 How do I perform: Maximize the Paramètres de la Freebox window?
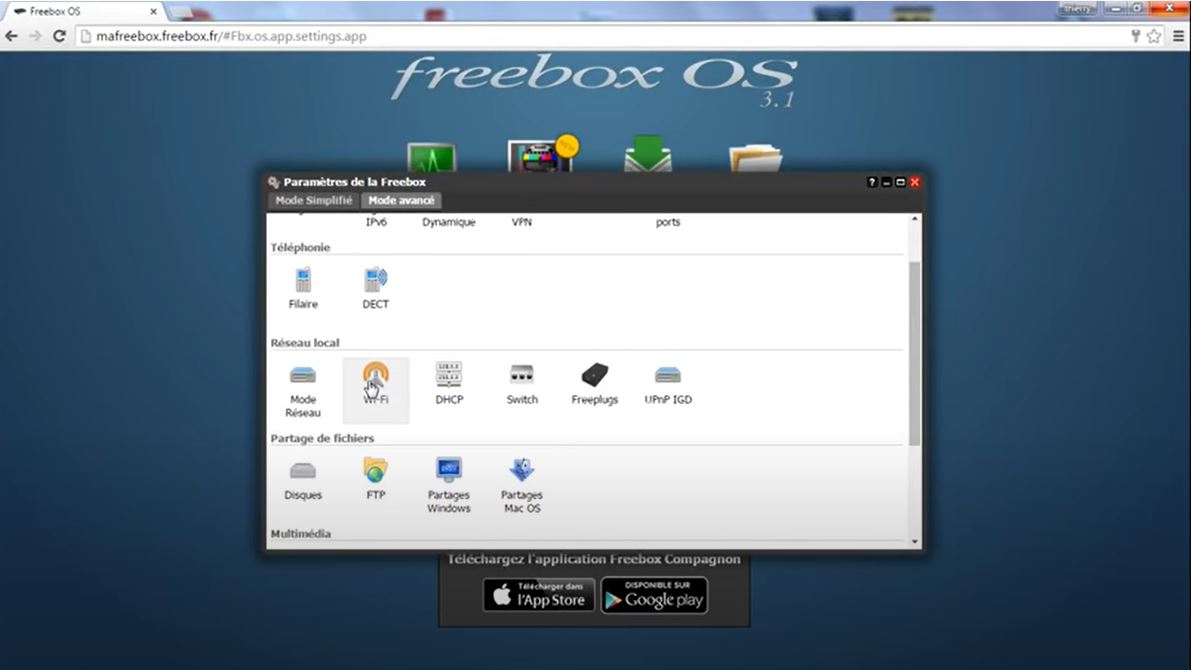coord(901,182)
